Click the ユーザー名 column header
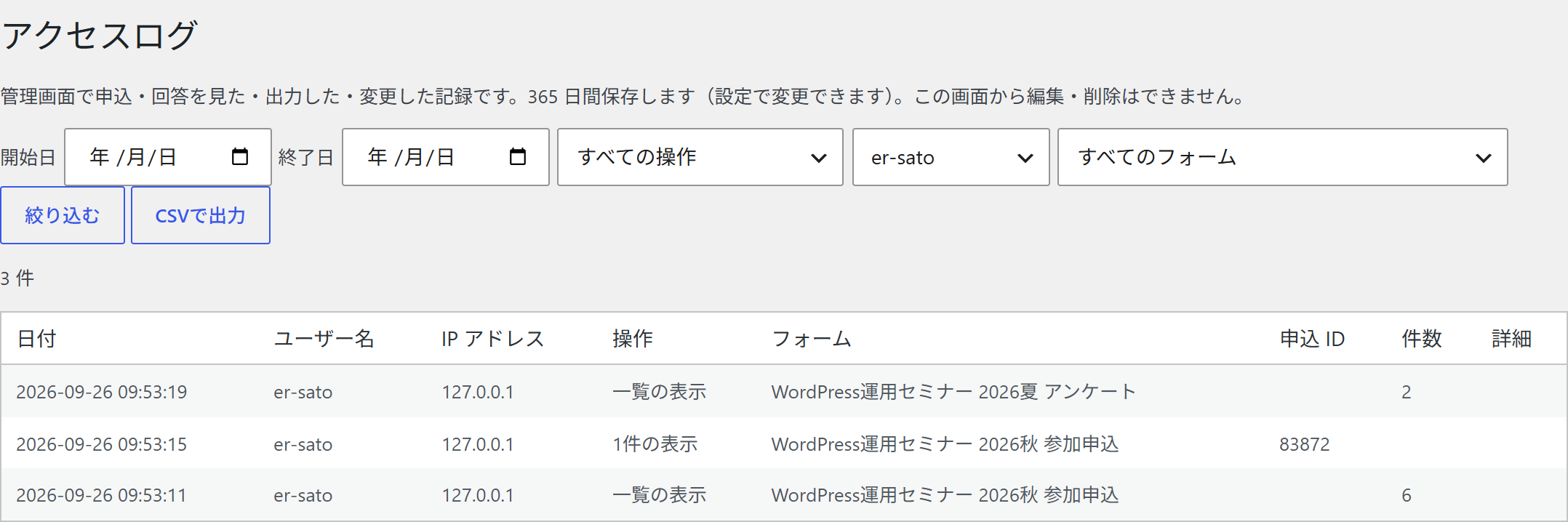Image resolution: width=1568 pixels, height=522 pixels. 324,339
